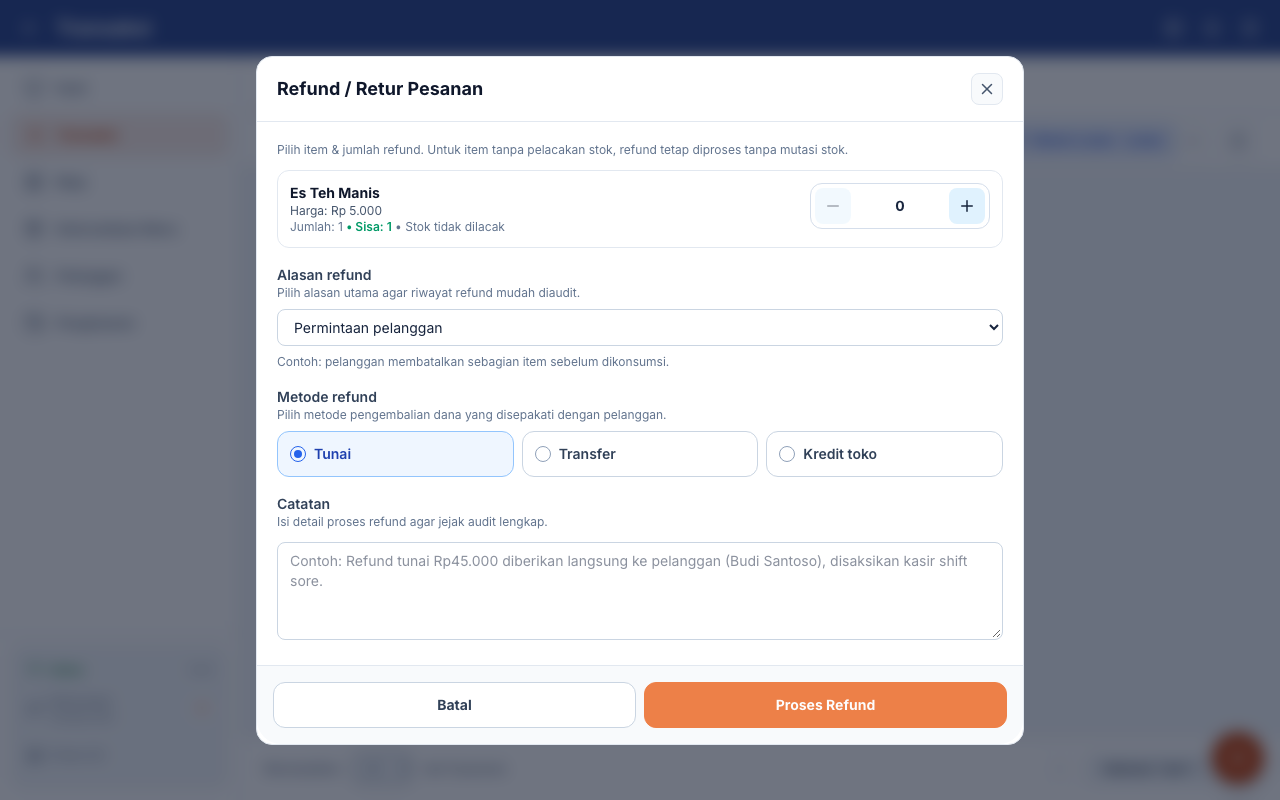1280x800 pixels.
Task: Click the green Sisa: 1 text
Action: (x=373, y=227)
